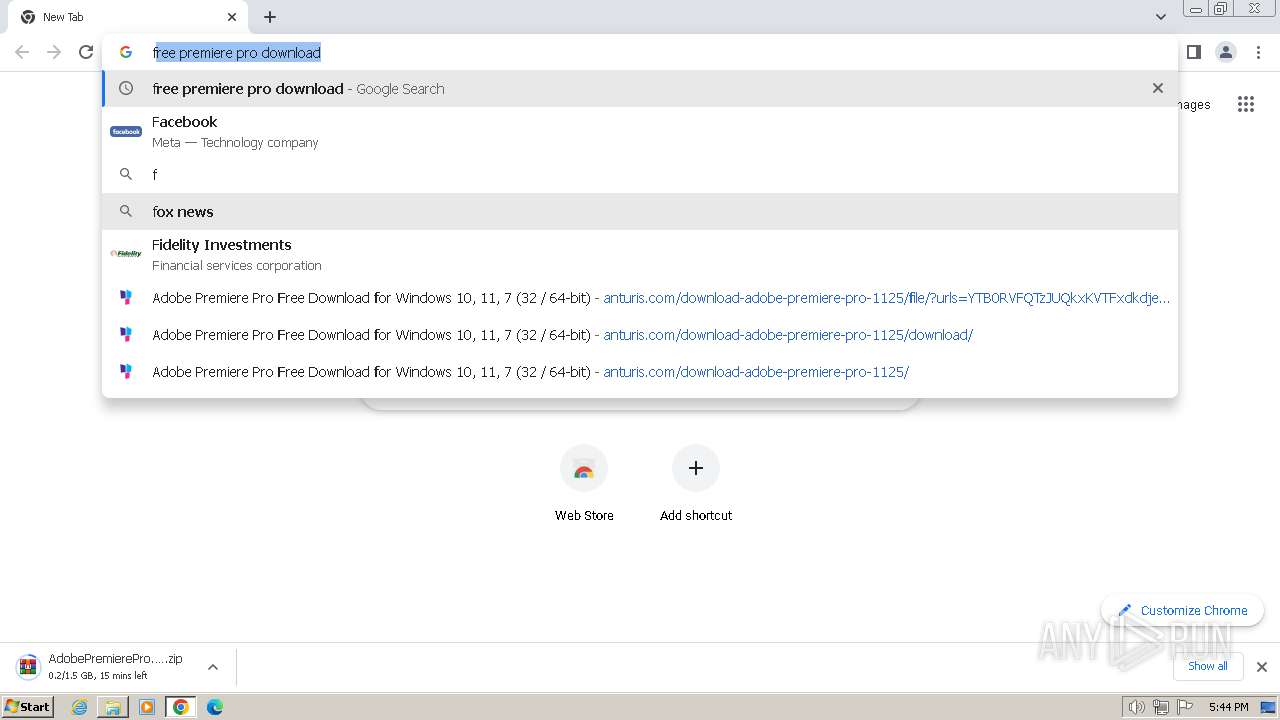
Task: Reload the page with the refresh icon
Action: pyautogui.click(x=86, y=52)
